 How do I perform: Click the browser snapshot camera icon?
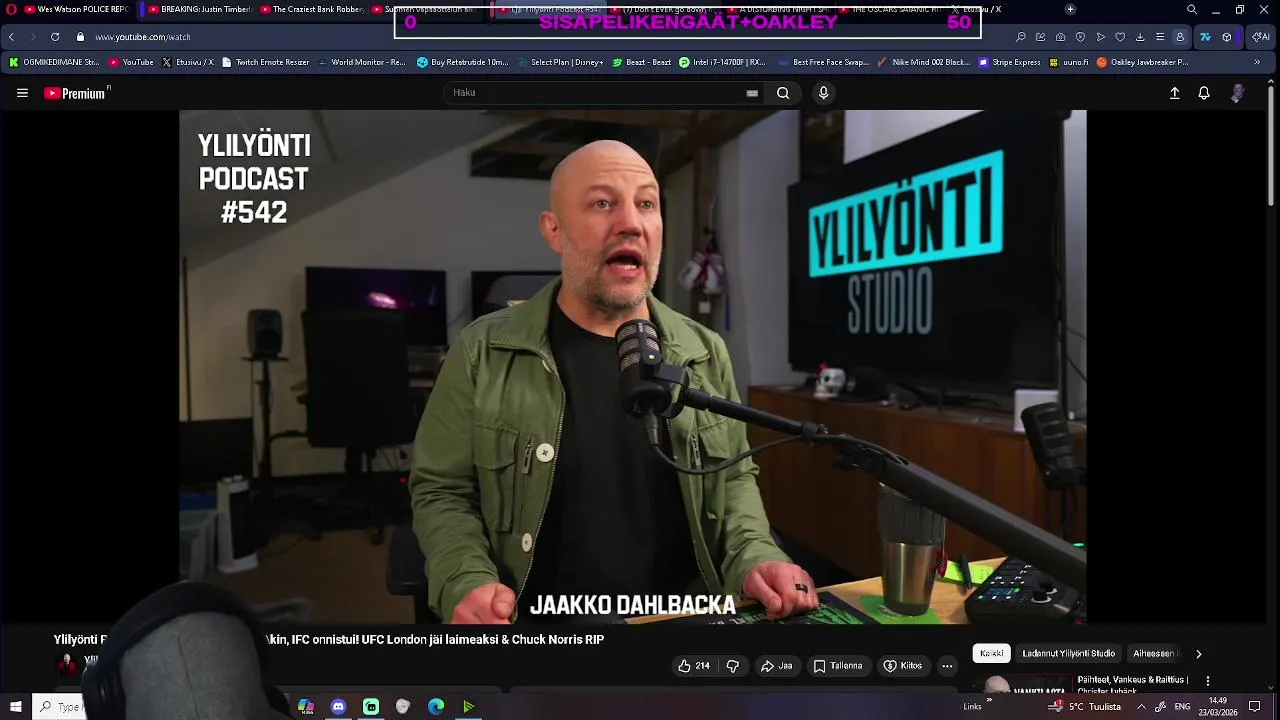click(1060, 37)
